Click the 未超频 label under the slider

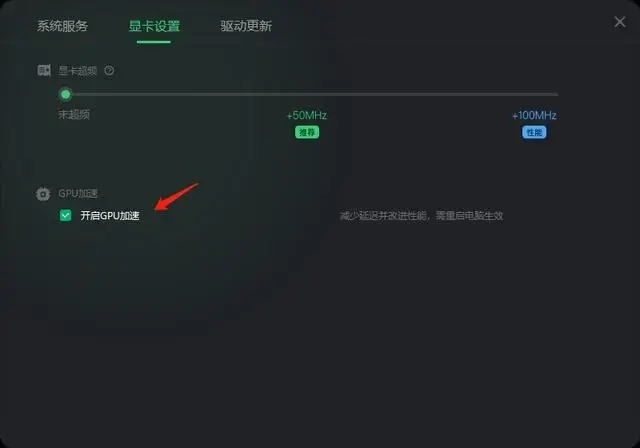click(x=74, y=115)
